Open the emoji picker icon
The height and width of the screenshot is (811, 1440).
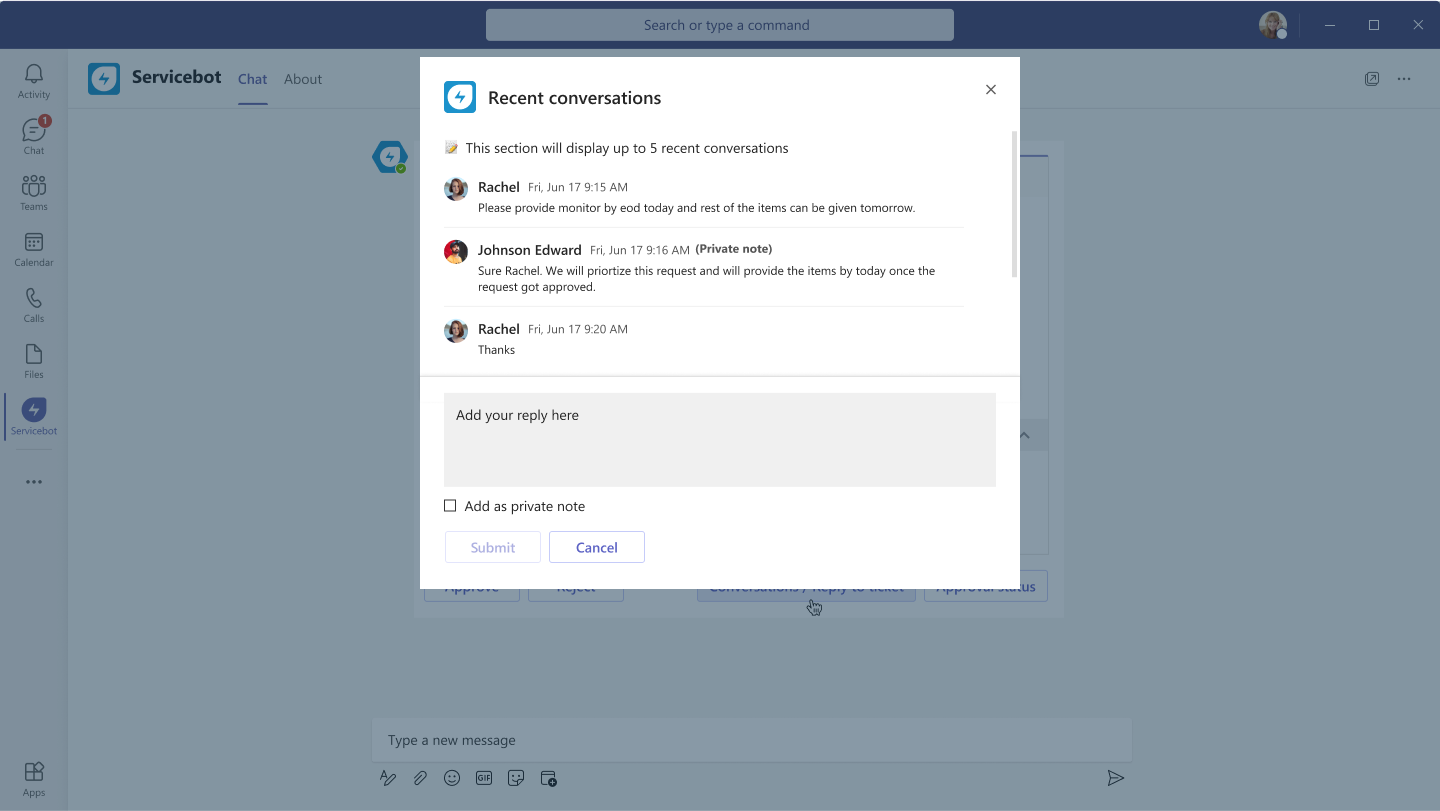[x=452, y=778]
